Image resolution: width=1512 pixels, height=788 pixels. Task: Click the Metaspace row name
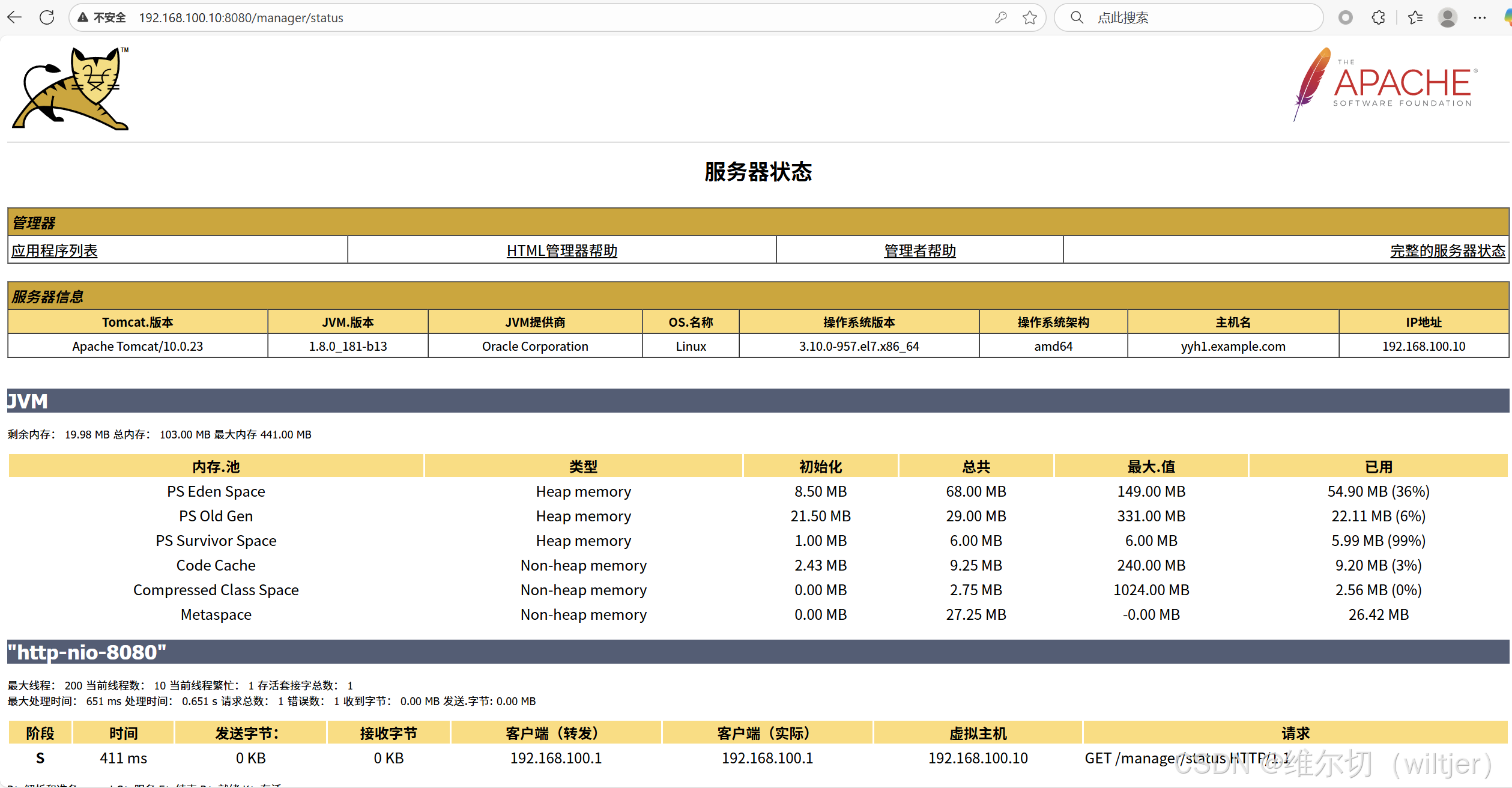click(x=216, y=614)
